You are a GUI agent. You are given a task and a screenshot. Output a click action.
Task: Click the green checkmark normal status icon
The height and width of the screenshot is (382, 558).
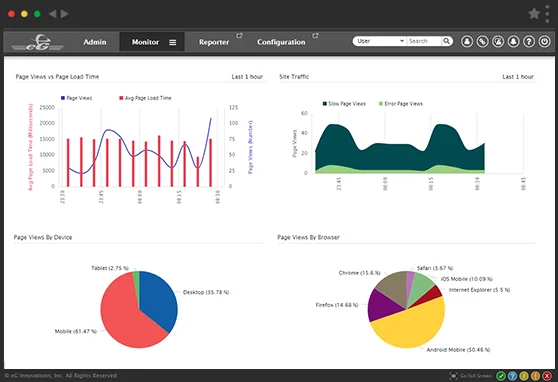(501, 376)
